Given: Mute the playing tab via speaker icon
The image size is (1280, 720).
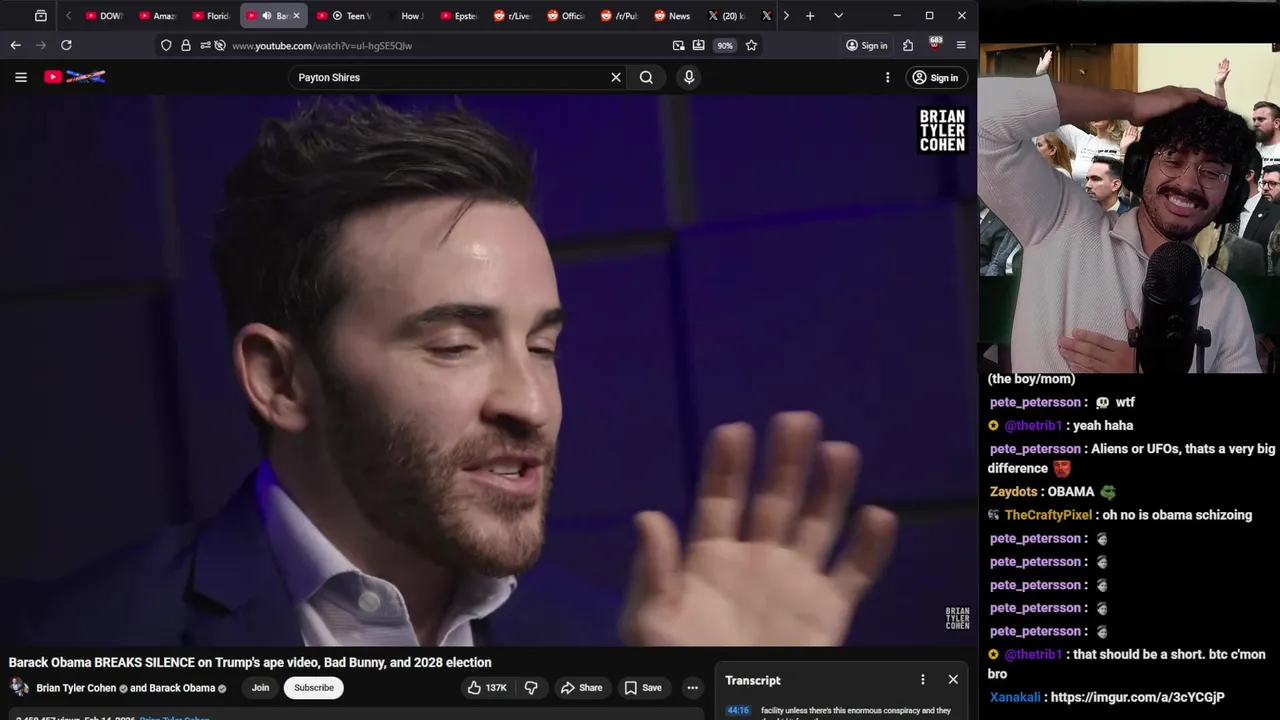Looking at the screenshot, I should pyautogui.click(x=266, y=16).
